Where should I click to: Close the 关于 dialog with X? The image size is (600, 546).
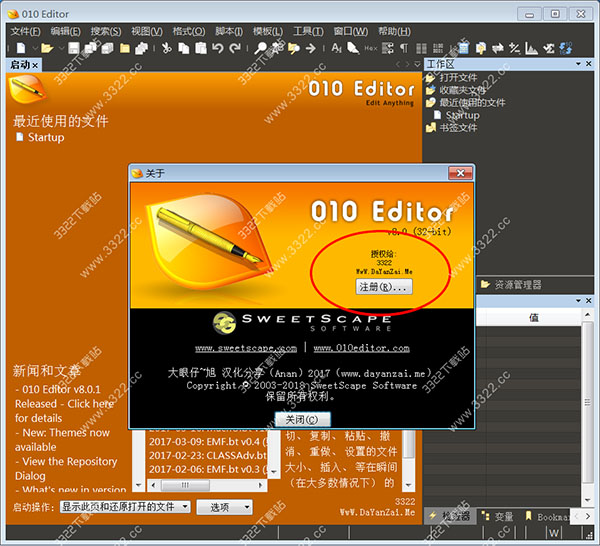(460, 173)
